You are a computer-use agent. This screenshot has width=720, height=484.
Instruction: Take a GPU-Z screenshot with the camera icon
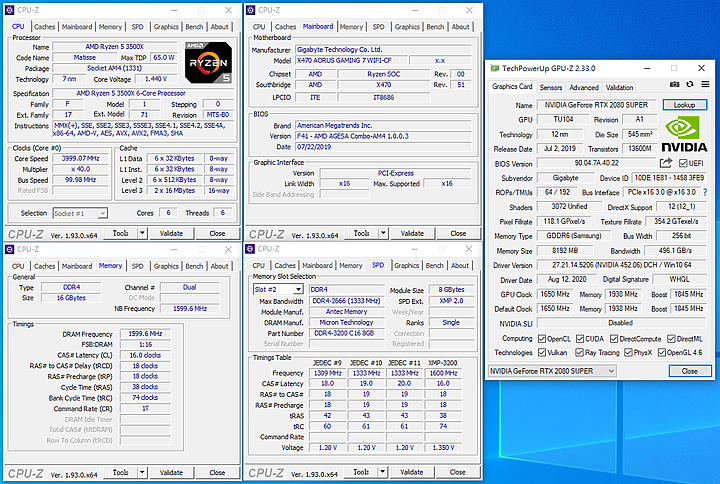coord(674,84)
